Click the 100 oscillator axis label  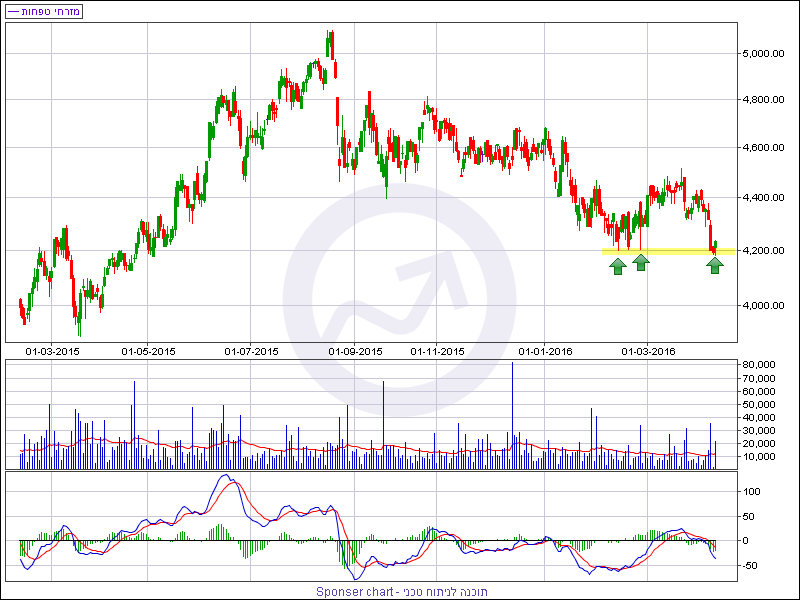pyautogui.click(x=751, y=492)
